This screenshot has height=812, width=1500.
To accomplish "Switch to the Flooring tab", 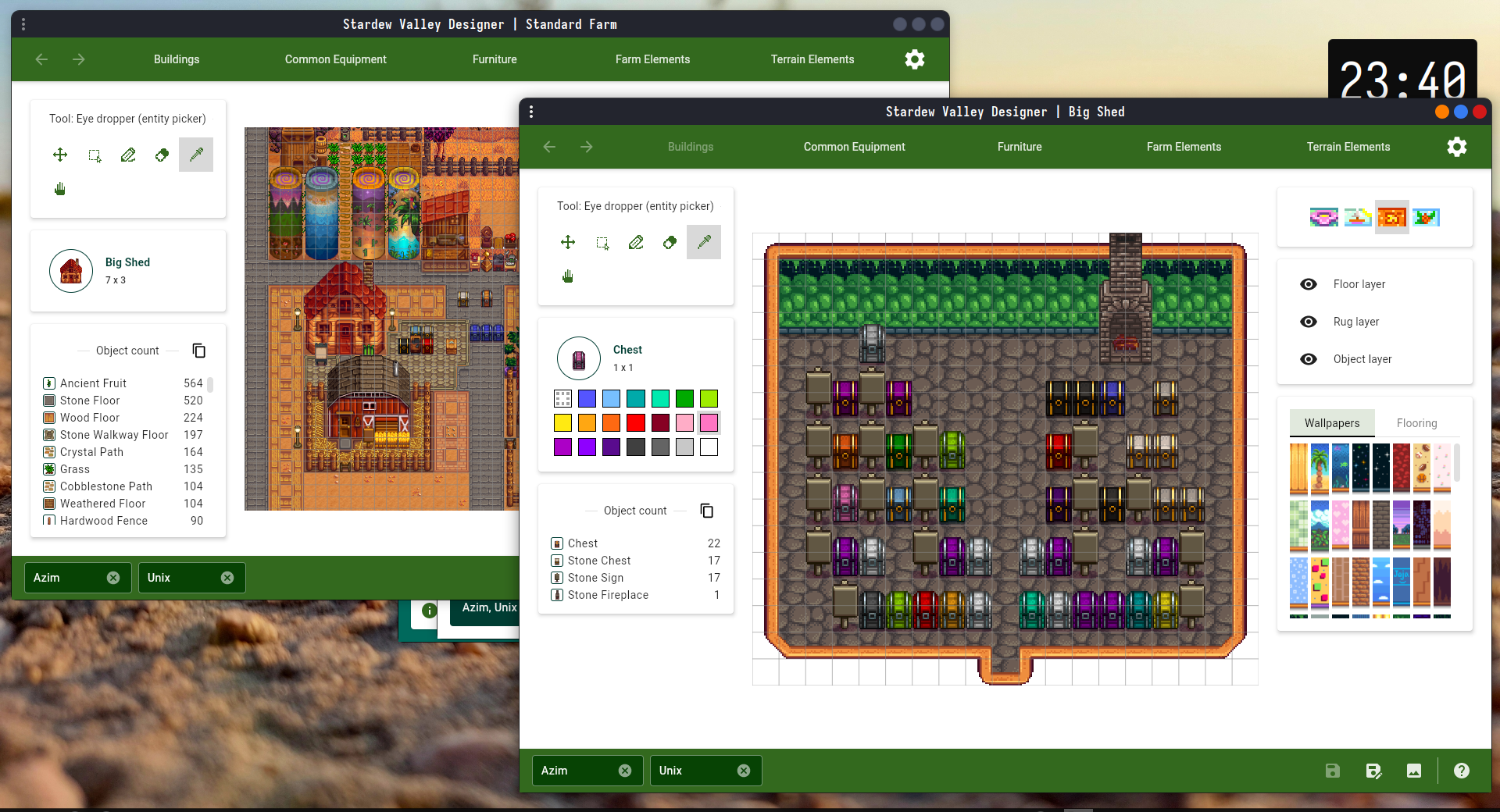I will click(x=1417, y=423).
